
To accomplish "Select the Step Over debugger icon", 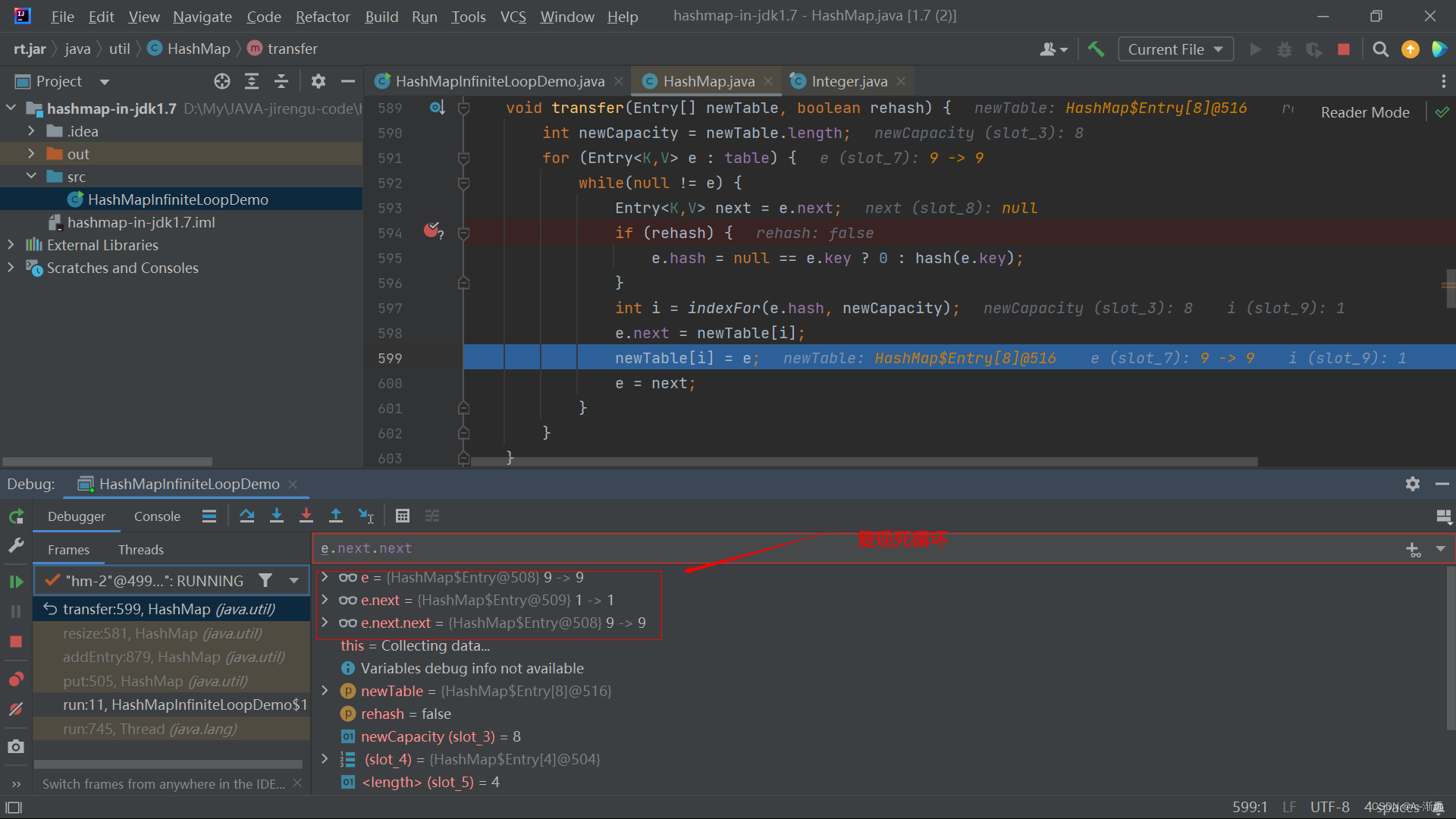I will [246, 516].
